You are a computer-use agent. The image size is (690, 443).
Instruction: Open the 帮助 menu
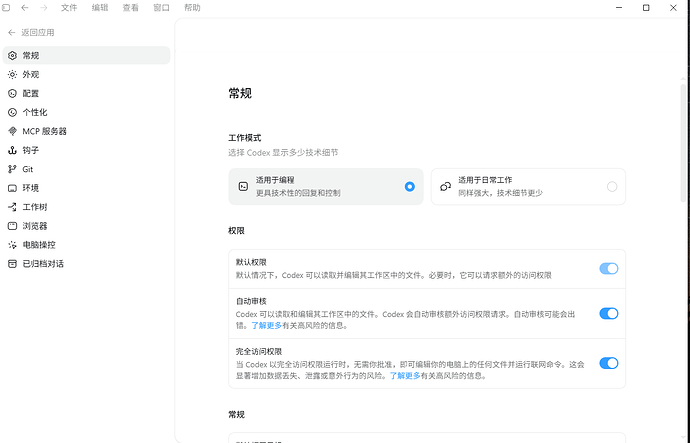pos(192,7)
